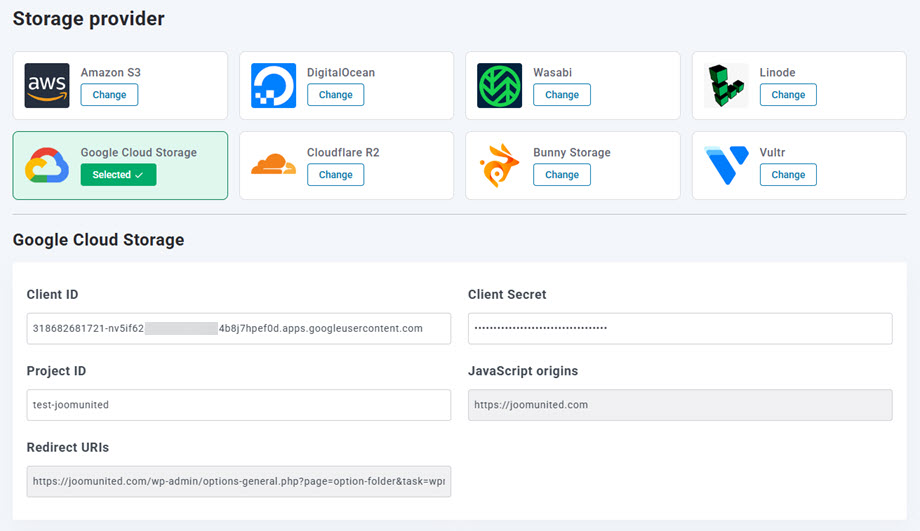The image size is (920, 531).
Task: Click the DigitalOcean logo icon
Action: (273, 86)
